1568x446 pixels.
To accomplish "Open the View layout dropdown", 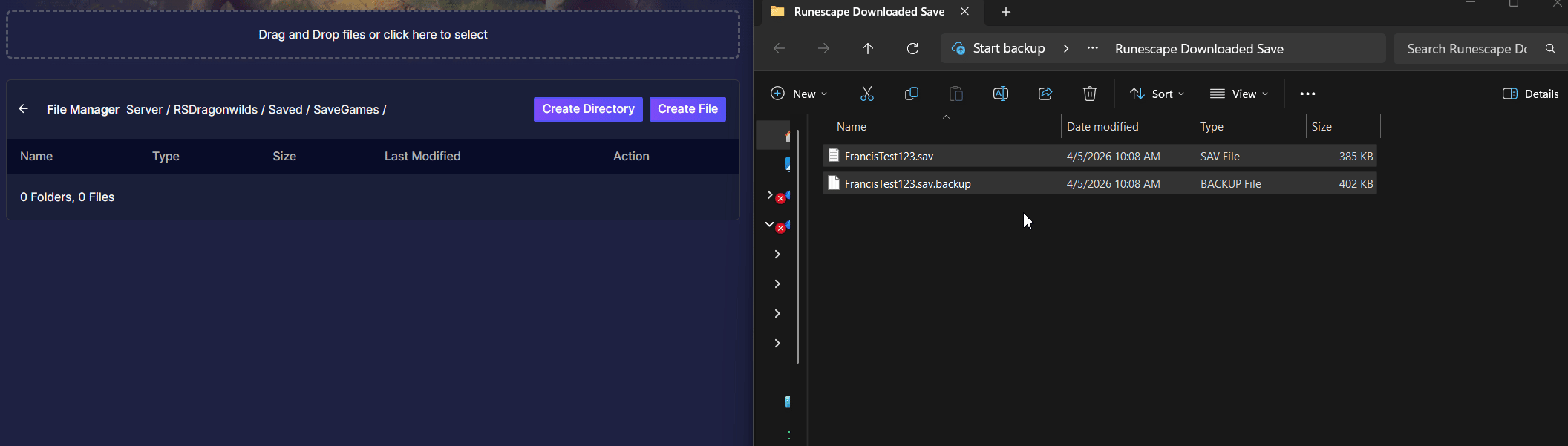I will click(1238, 94).
